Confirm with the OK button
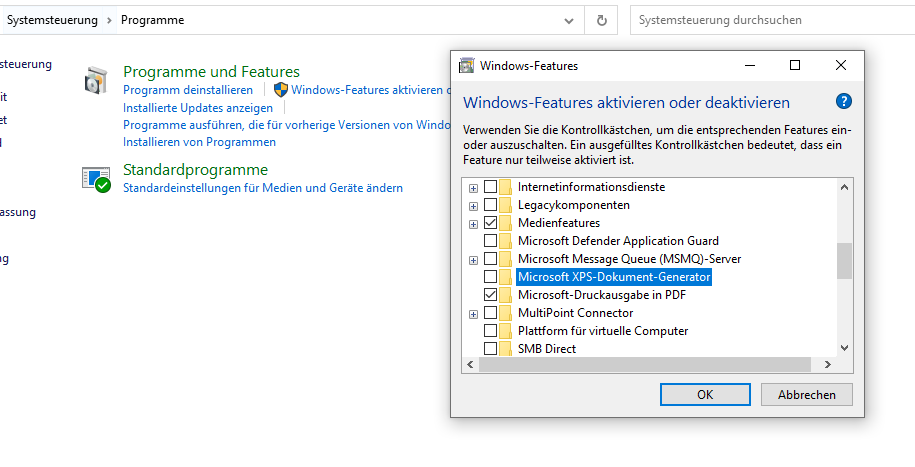 click(705, 395)
